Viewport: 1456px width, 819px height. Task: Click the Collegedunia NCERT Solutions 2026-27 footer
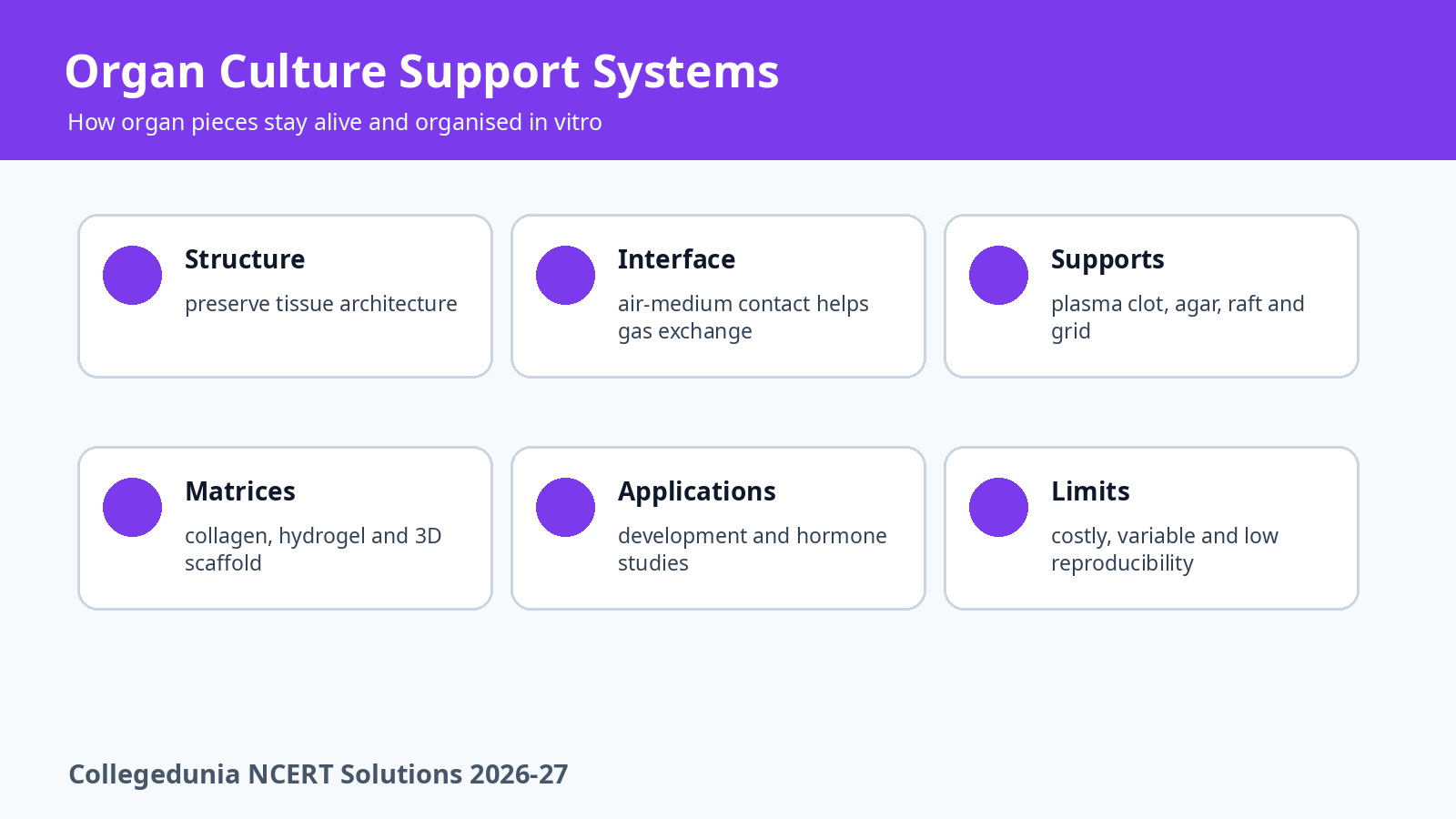click(318, 774)
